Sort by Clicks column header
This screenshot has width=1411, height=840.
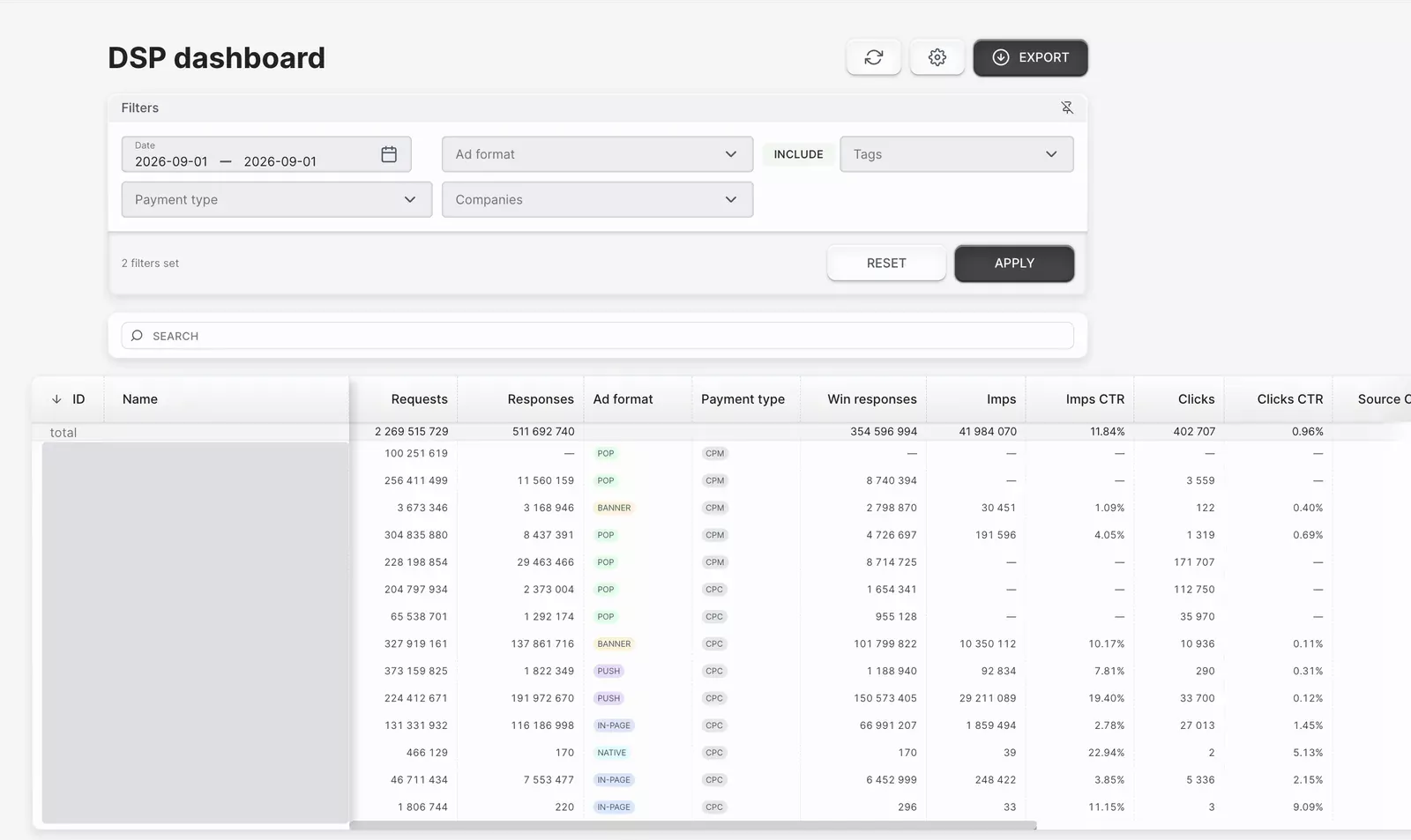[x=1196, y=399]
